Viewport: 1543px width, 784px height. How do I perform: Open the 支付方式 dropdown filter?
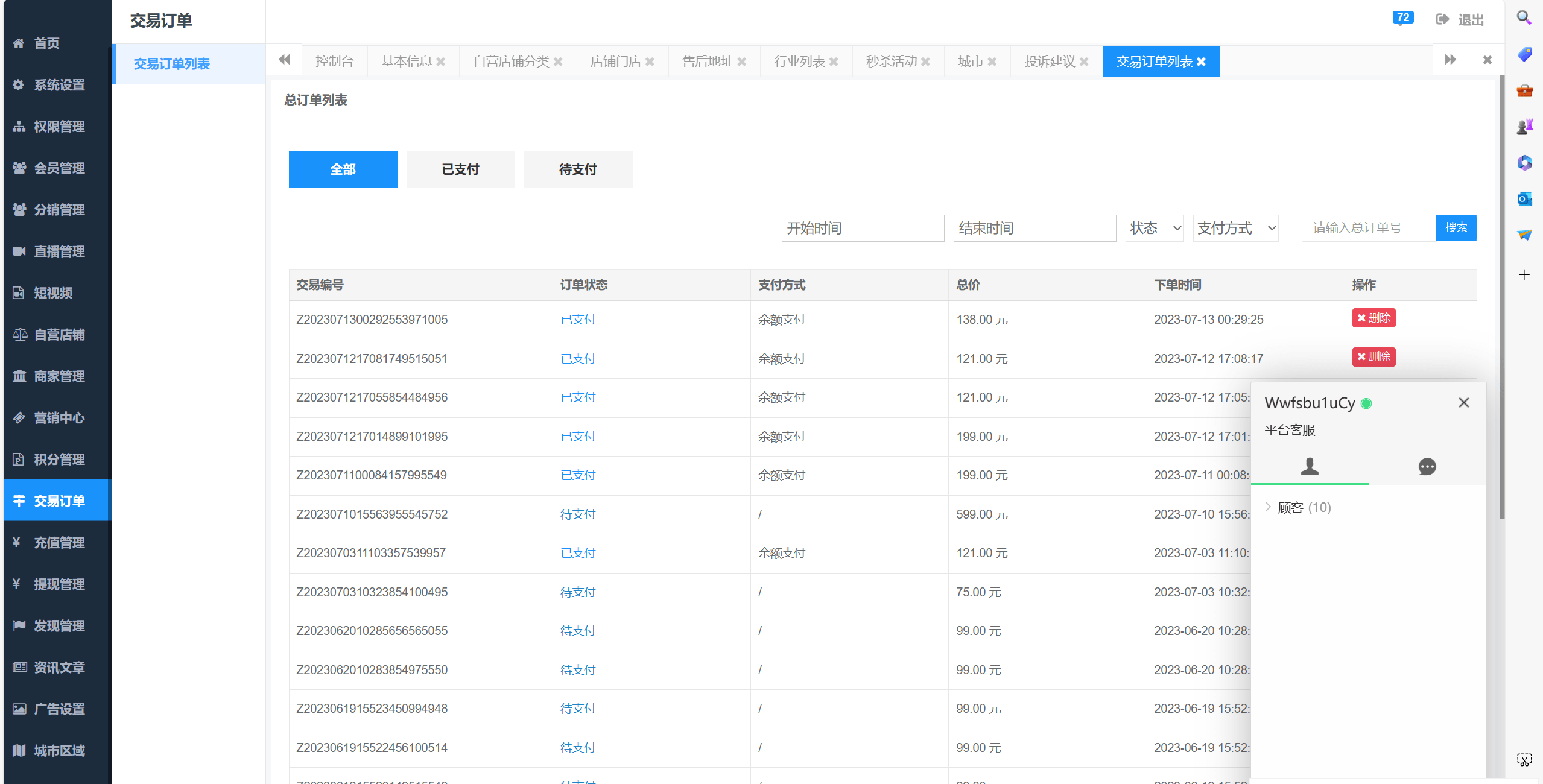click(1235, 228)
